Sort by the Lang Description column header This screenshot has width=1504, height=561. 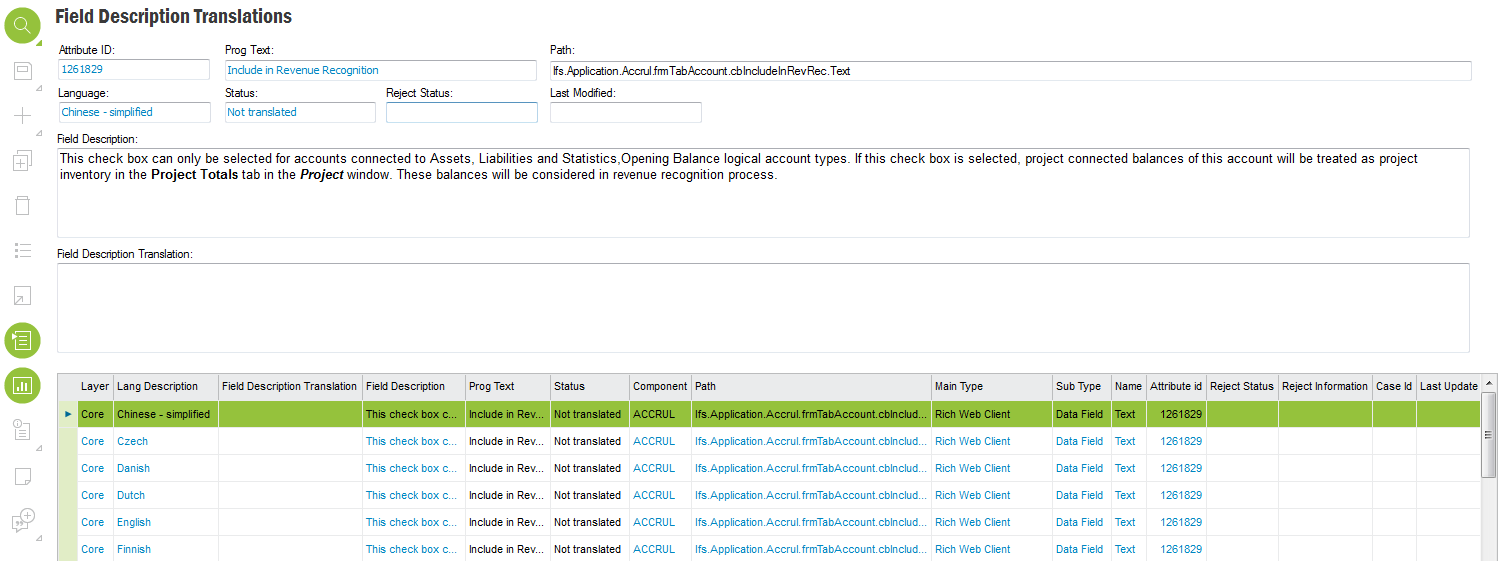pos(157,386)
